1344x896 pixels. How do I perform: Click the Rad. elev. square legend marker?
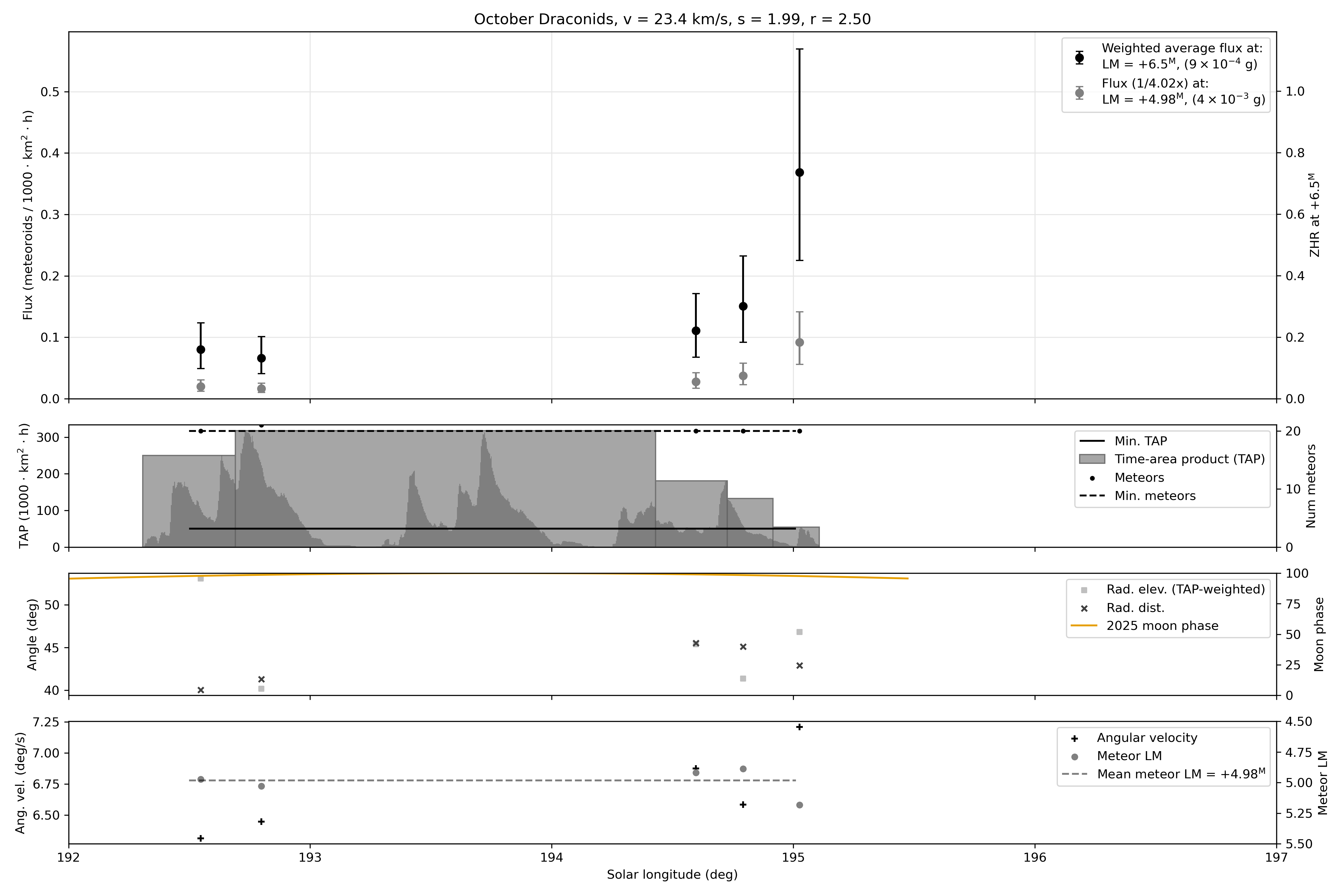1084,590
